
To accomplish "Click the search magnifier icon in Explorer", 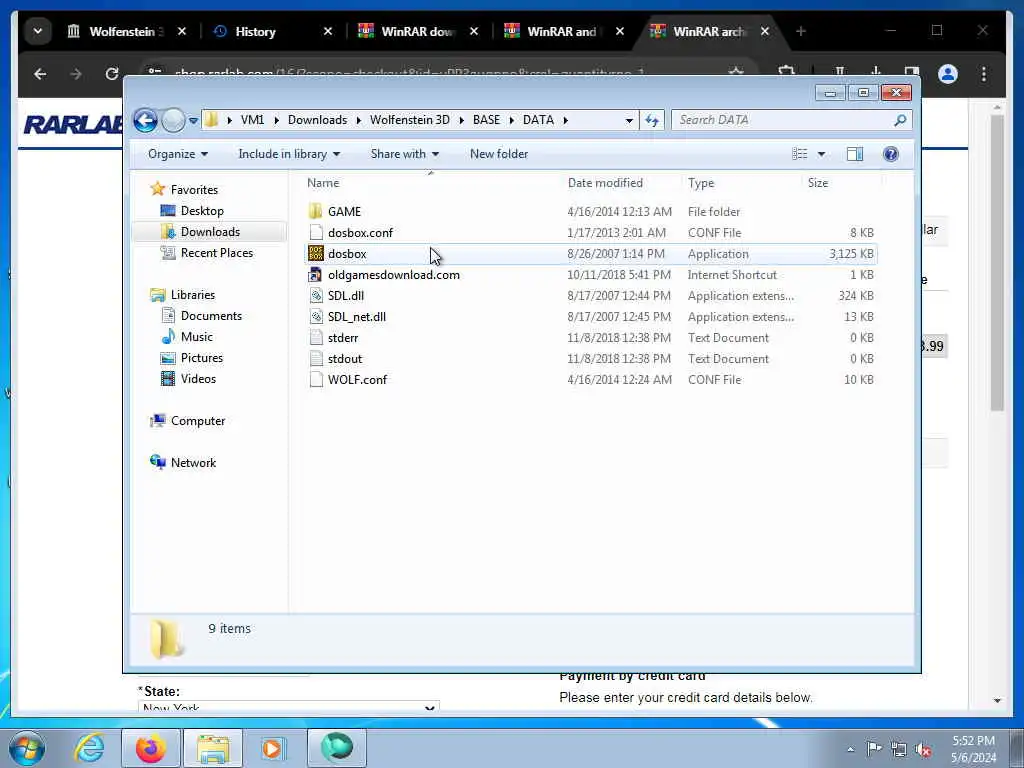I will 900,120.
